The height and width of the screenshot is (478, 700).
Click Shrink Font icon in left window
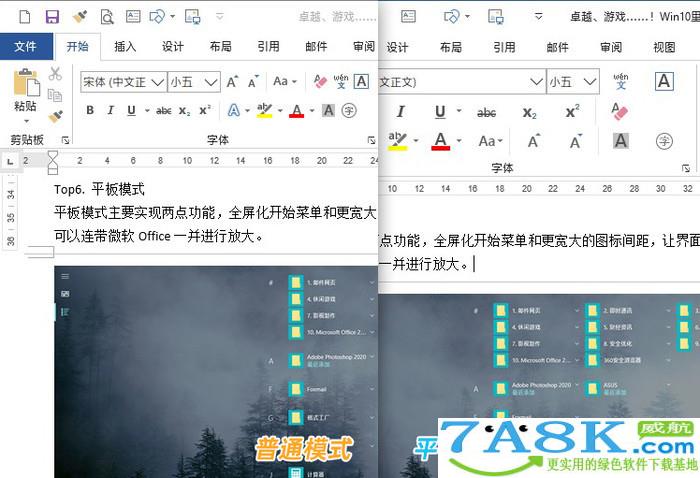[x=253, y=82]
